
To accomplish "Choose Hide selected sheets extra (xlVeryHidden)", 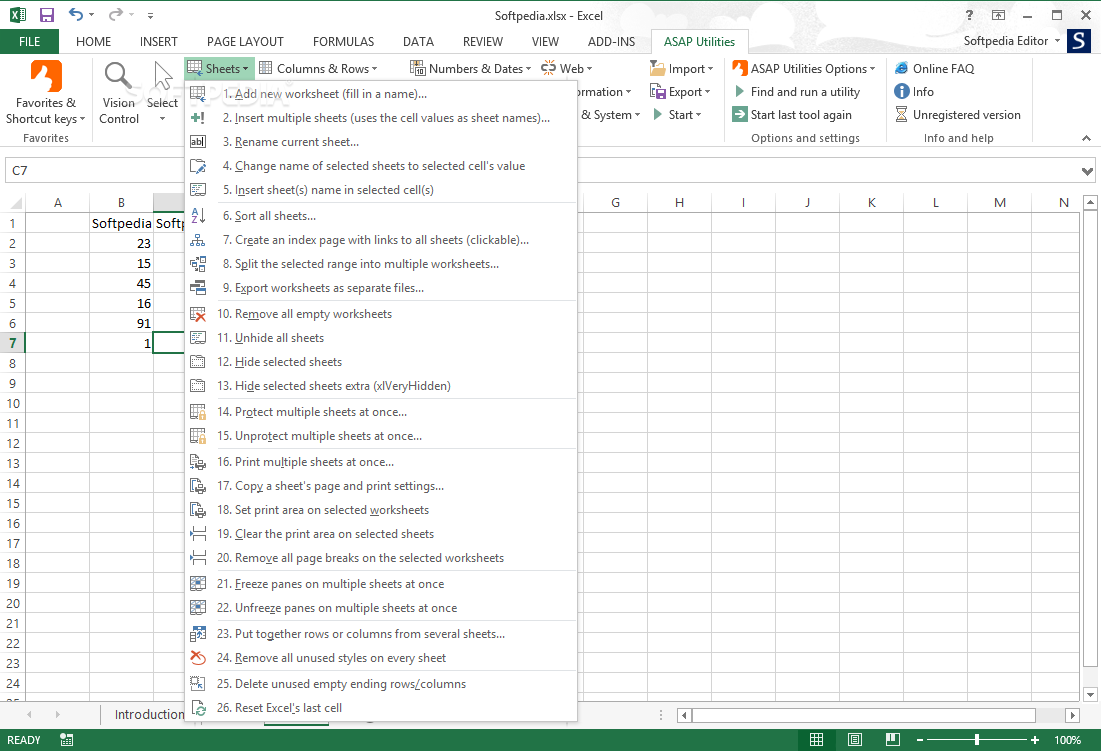I will [381, 386].
